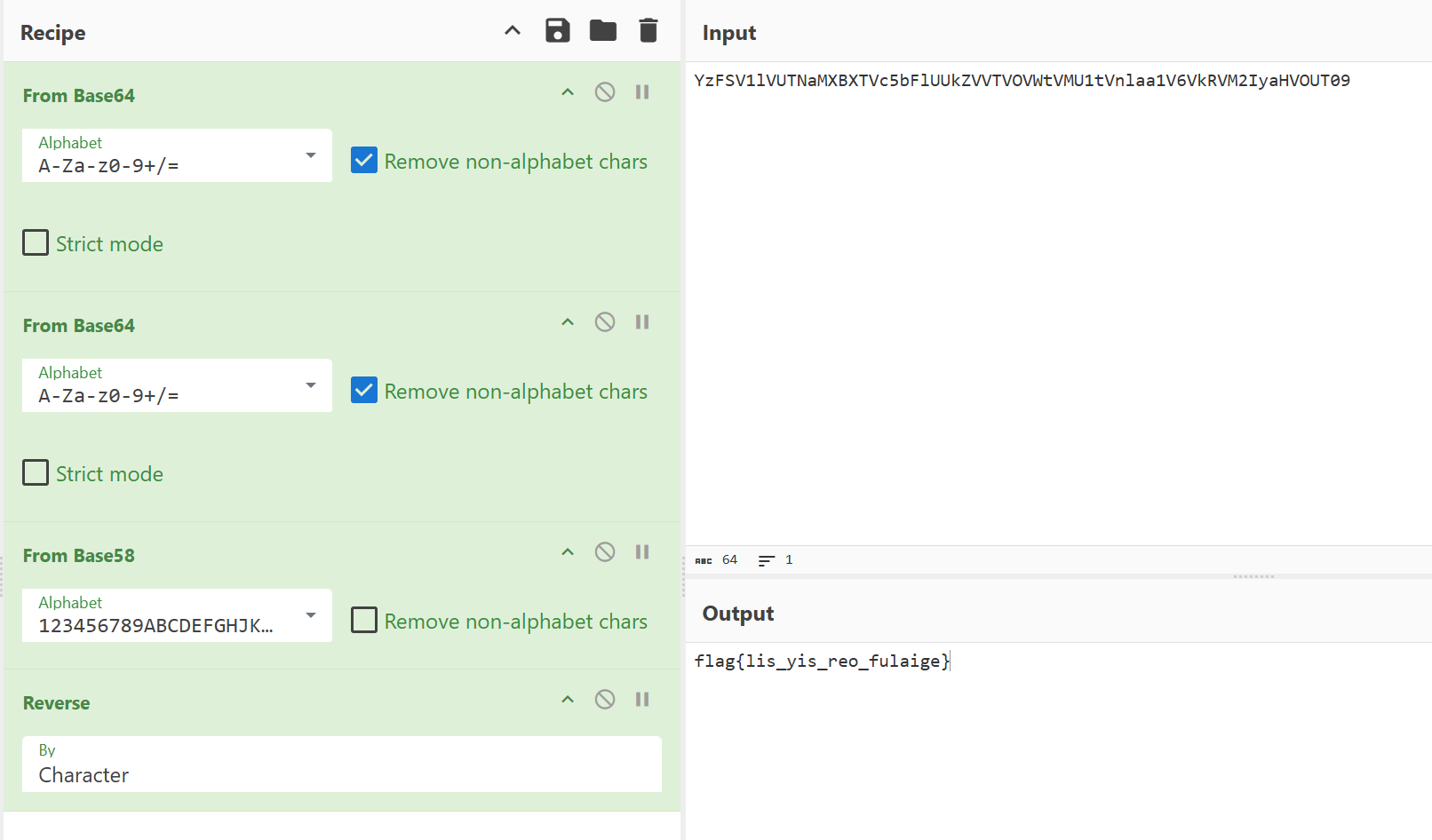Set breakpoint on the second From Base64 step
1432x840 pixels.
coord(642,322)
